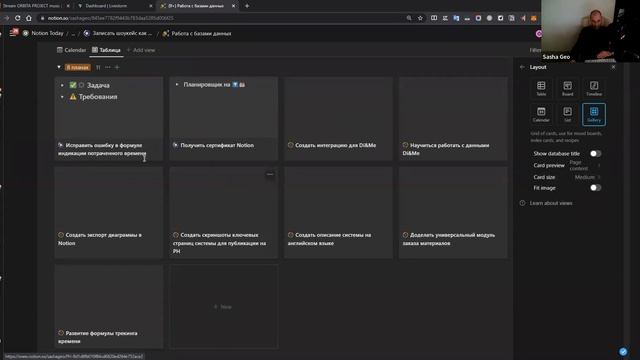Open the Исправить ошибку в формуле card
The width and height of the screenshot is (640, 360).
pyautogui.click(x=109, y=118)
